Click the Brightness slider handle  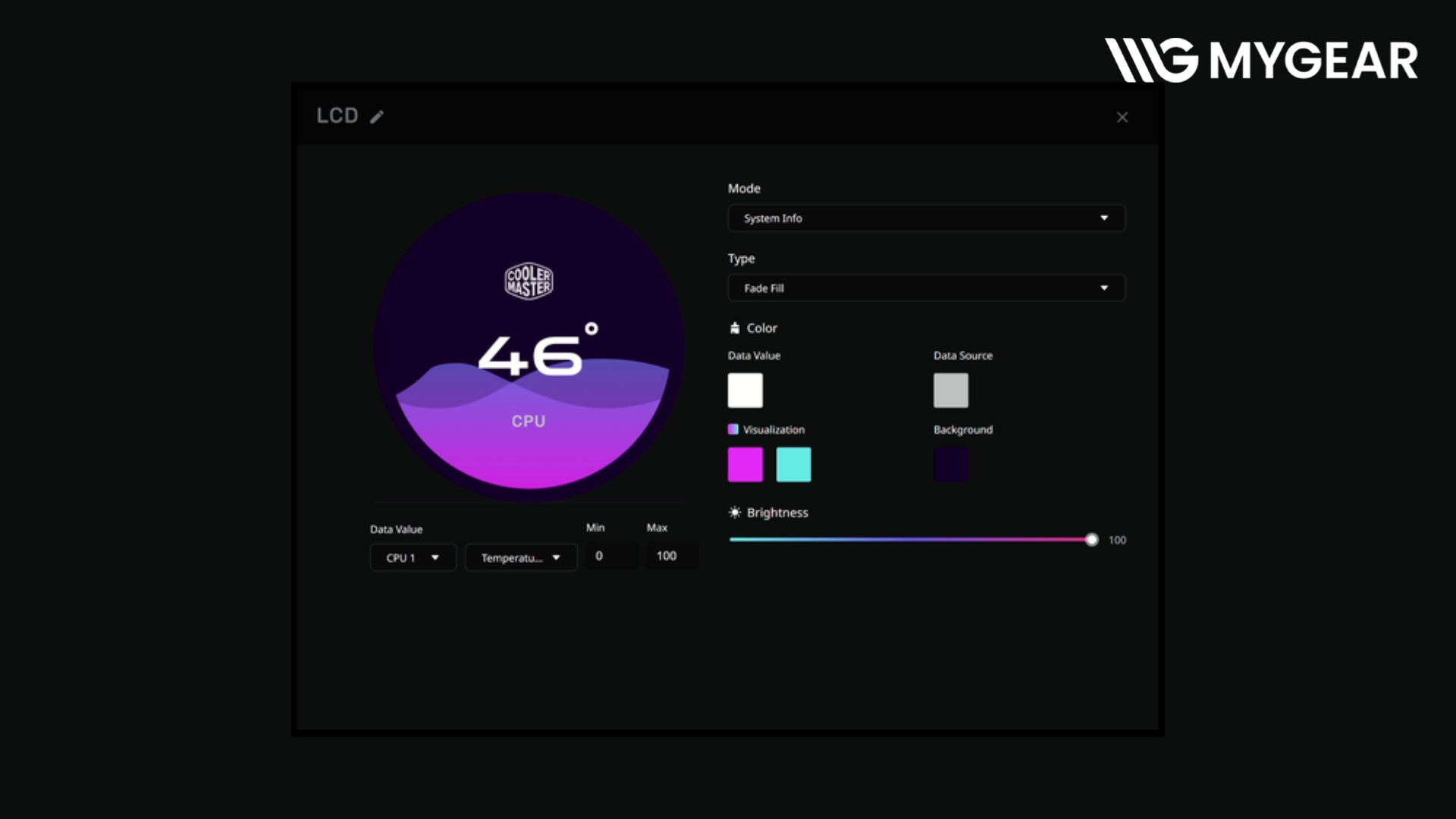click(x=1091, y=540)
